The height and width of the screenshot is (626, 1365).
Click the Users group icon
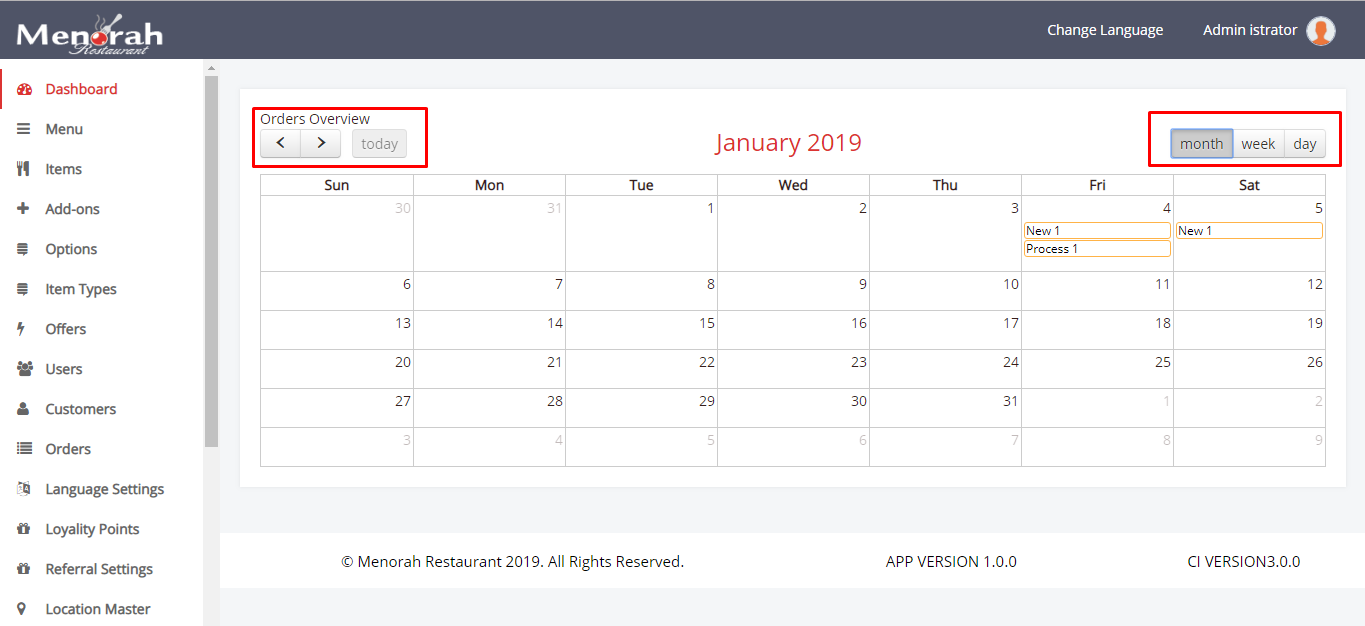coord(24,369)
